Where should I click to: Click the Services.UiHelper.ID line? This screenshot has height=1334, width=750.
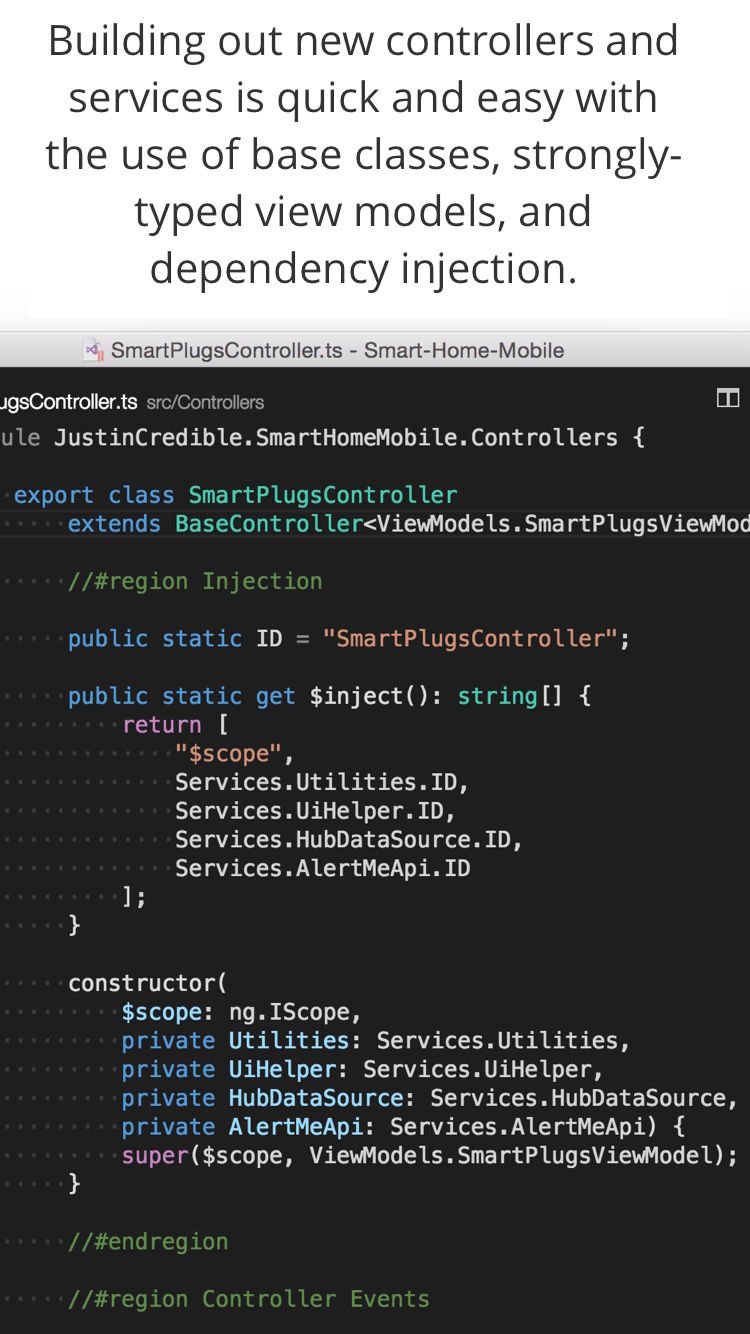coord(315,811)
